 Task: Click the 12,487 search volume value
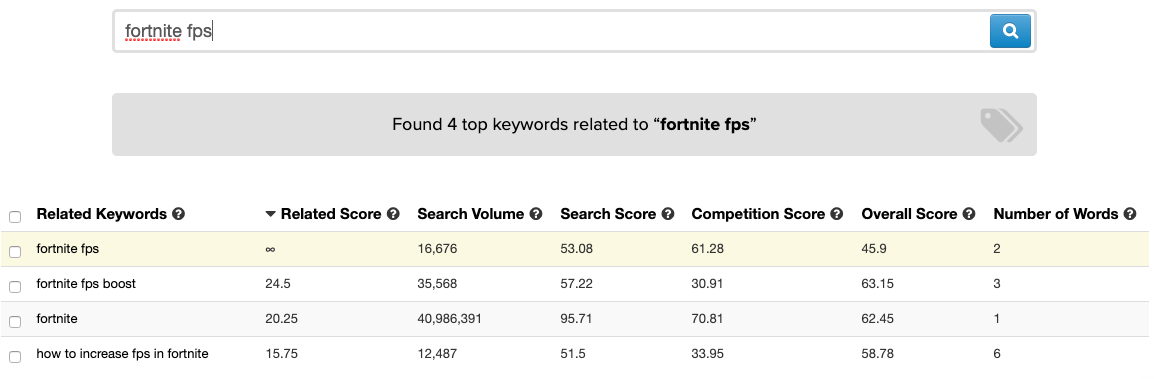coord(437,353)
